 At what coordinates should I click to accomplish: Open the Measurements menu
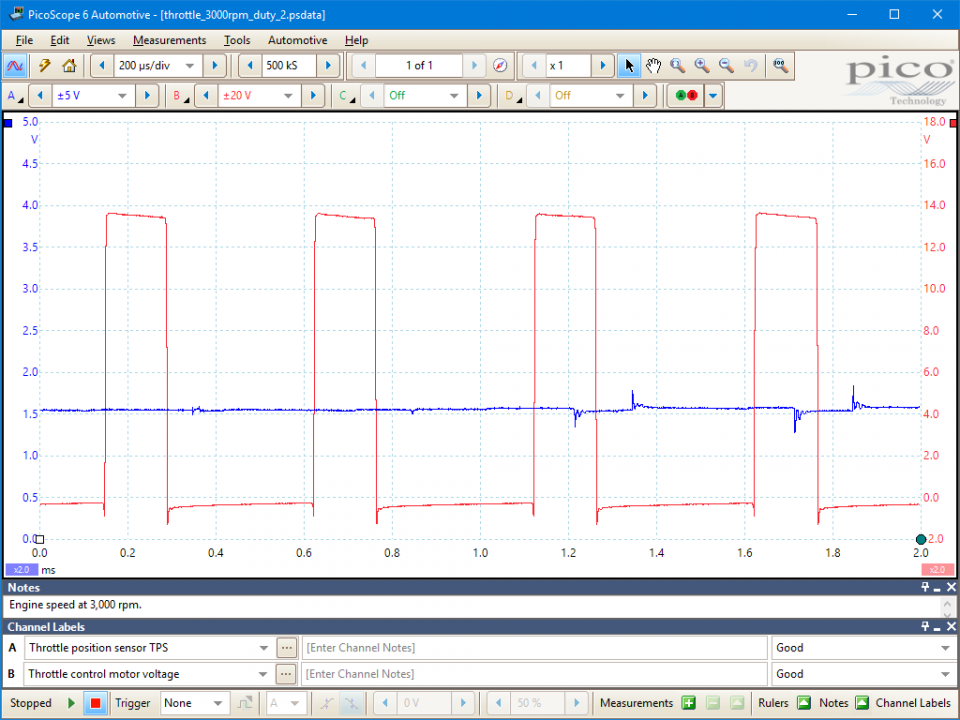click(170, 40)
